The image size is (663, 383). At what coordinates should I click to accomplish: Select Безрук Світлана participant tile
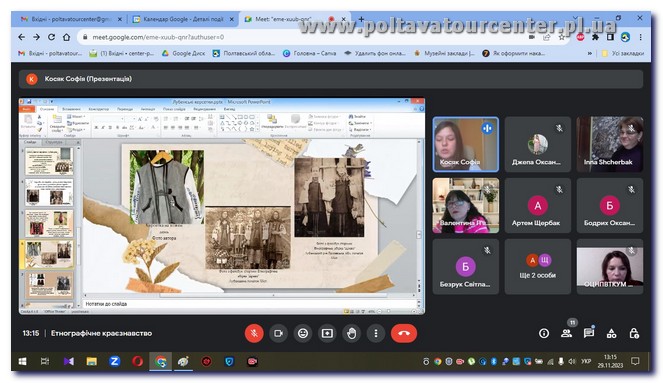(x=466, y=267)
